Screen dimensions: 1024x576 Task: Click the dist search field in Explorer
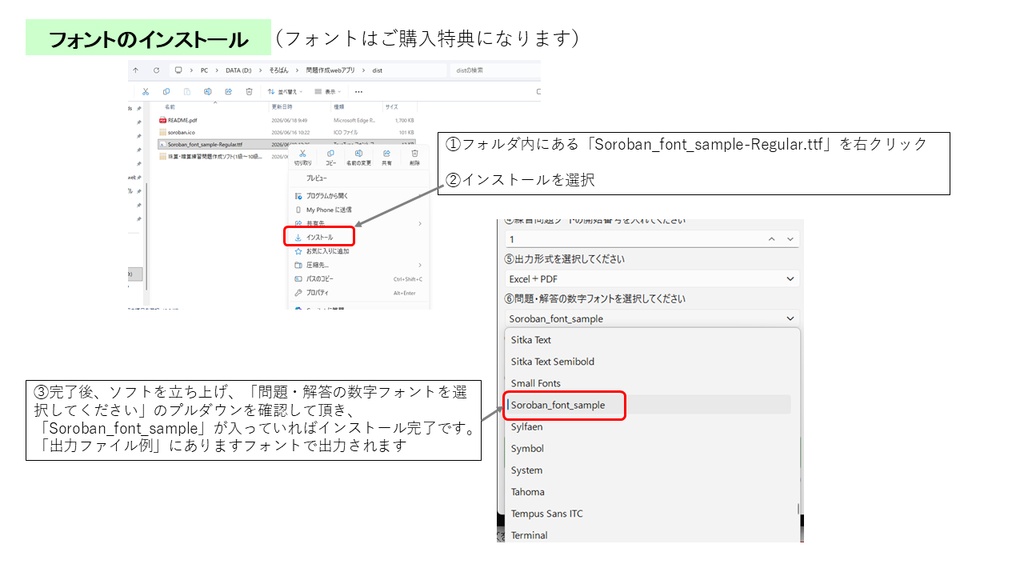click(x=493, y=70)
